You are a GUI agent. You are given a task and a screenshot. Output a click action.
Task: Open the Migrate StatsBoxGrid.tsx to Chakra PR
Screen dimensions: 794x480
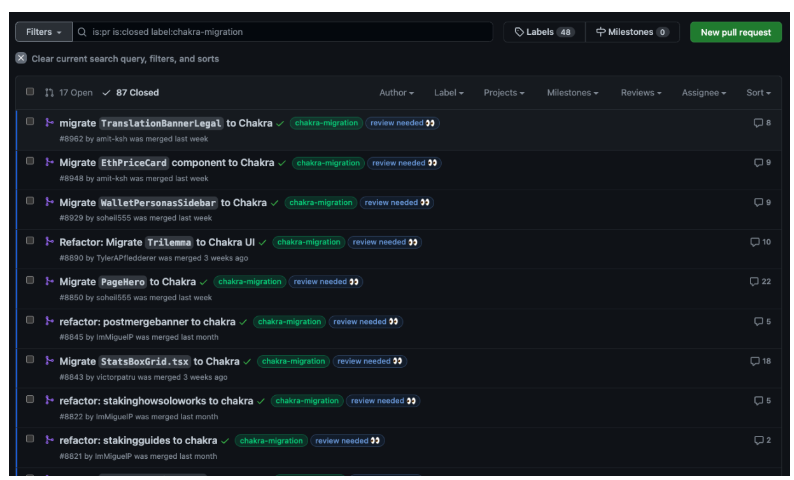tap(149, 361)
